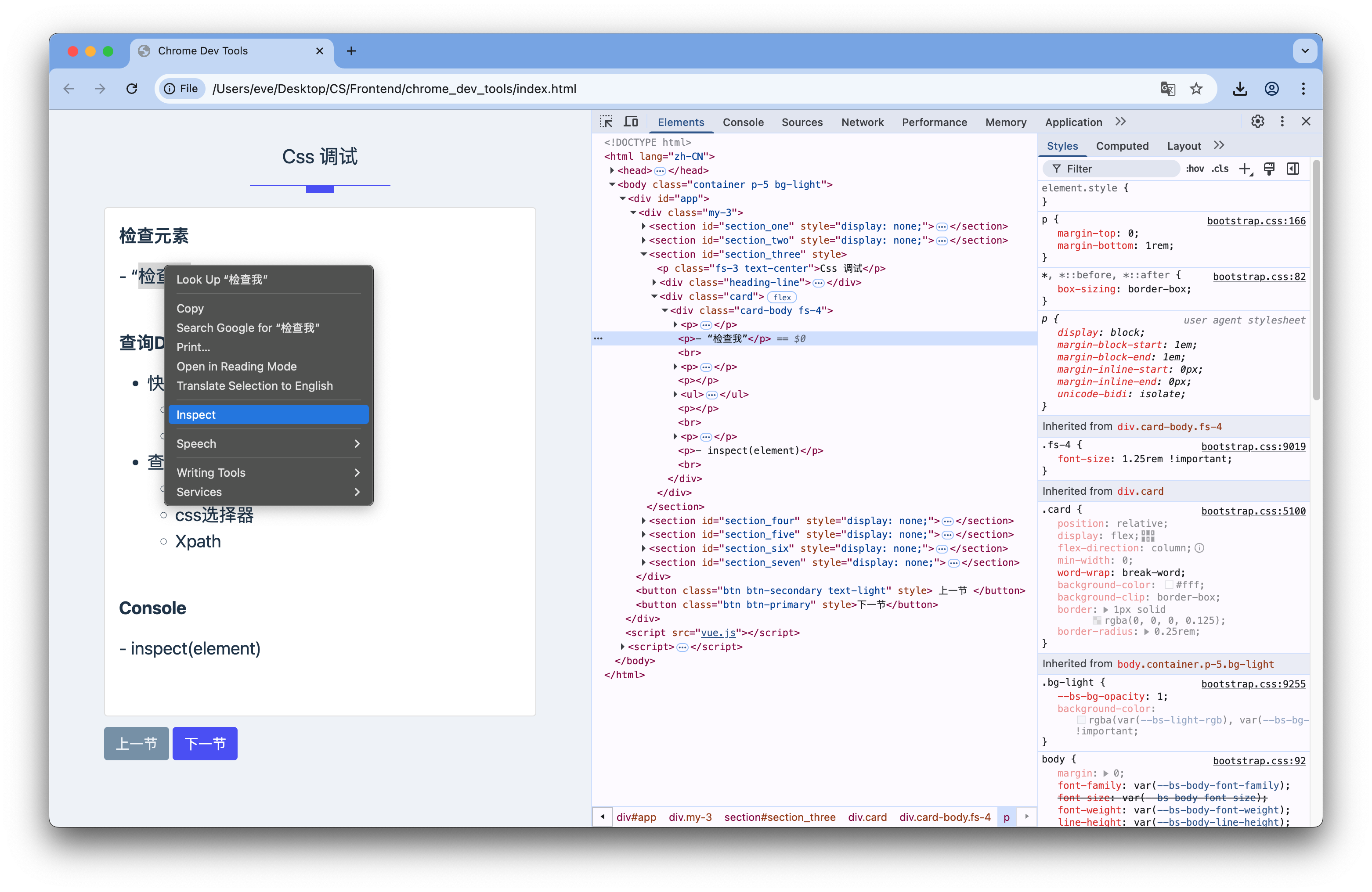Toggle the flex overlay badge on div.card
The image size is (1372, 892).
pos(782,297)
